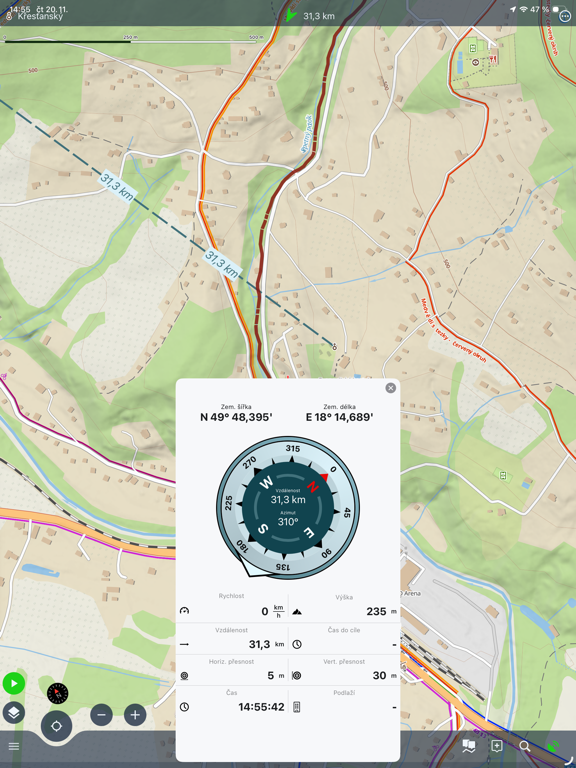Tap the restaurant POI icon on map
This screenshot has width=576, height=768.
(x=493, y=59)
